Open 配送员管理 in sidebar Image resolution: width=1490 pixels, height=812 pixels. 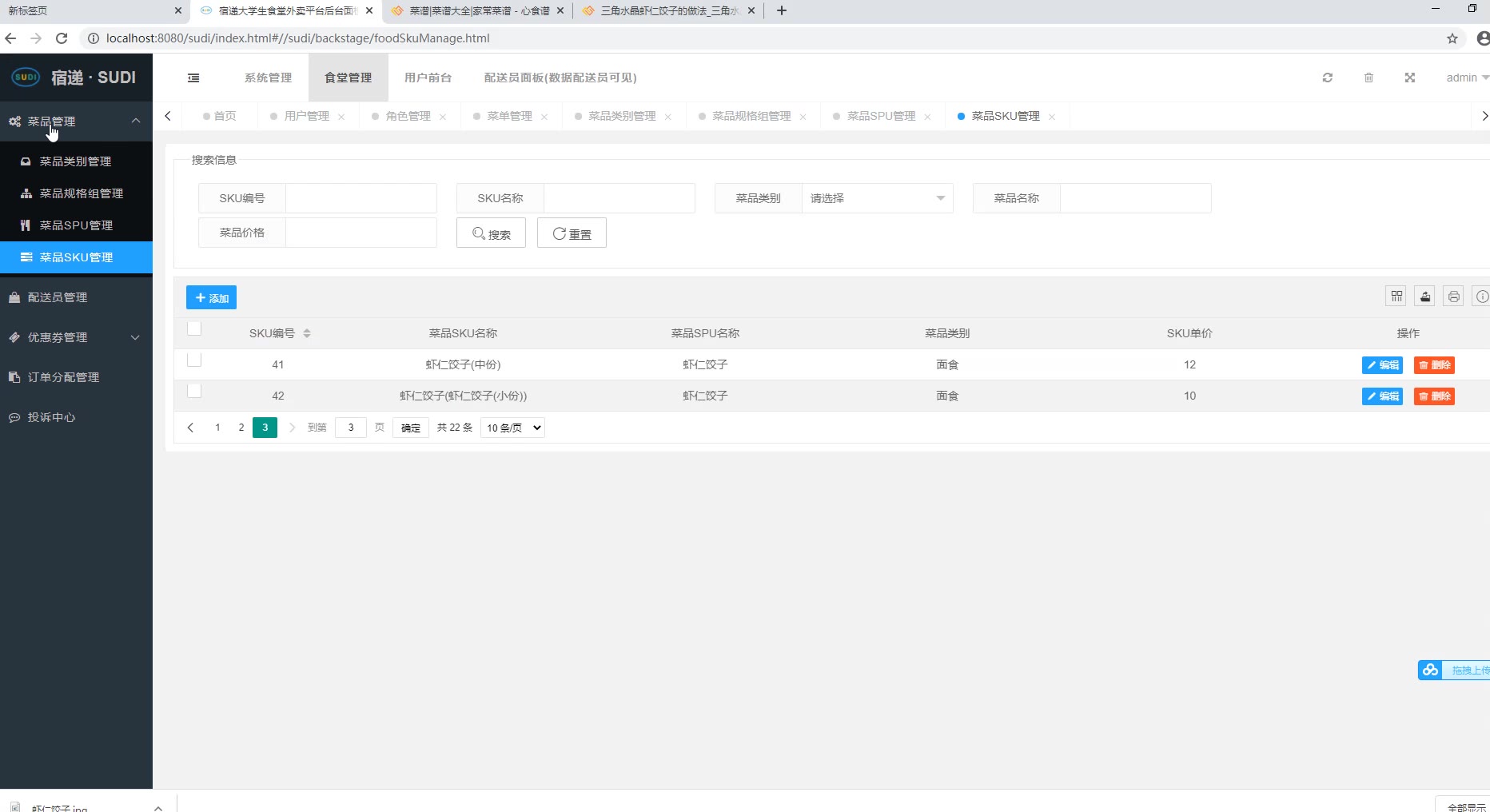(x=76, y=297)
